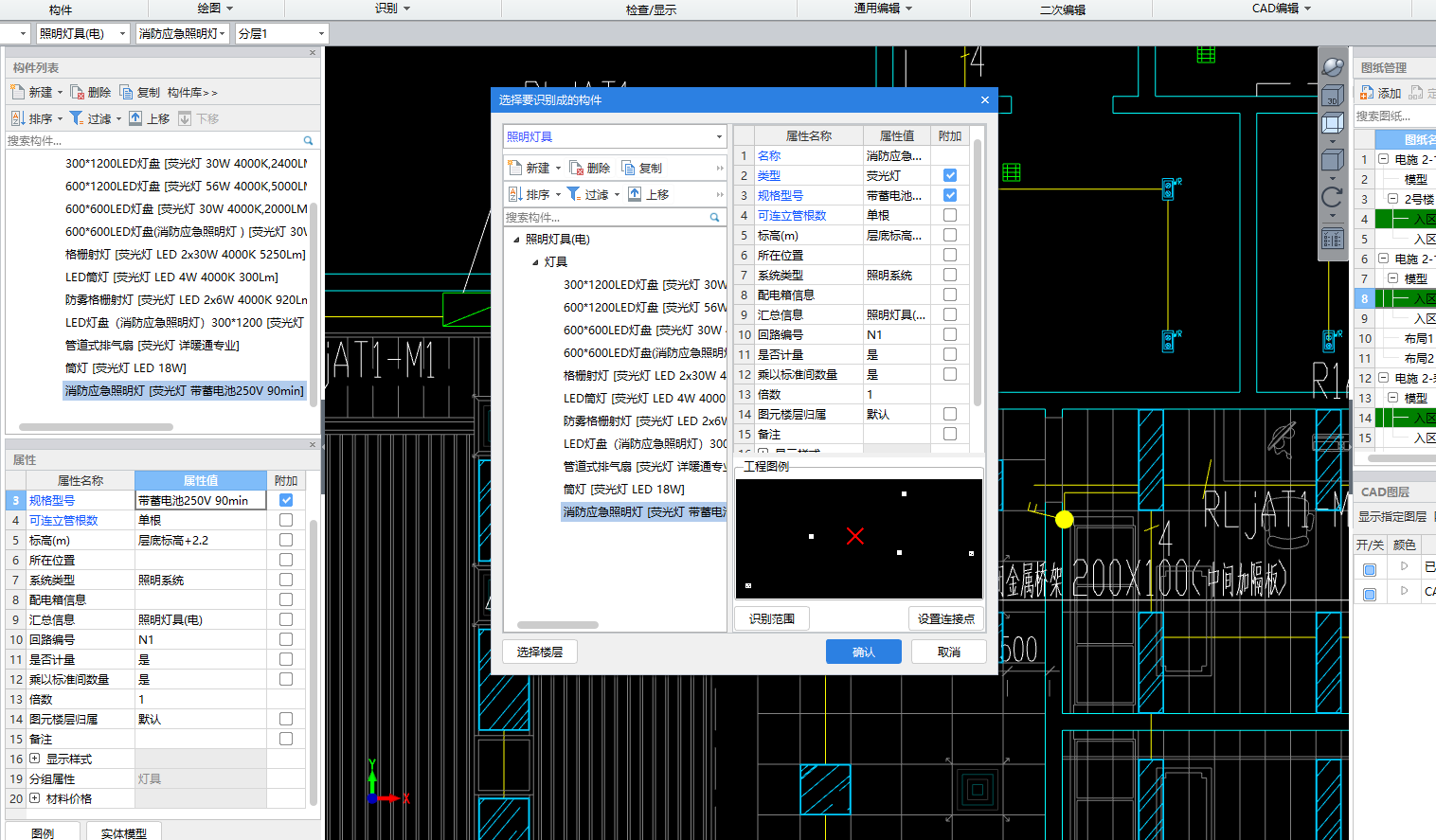Click 搜索图纸 field in 图纸管理
Viewport: 1436px width, 840px height.
coord(1394,116)
